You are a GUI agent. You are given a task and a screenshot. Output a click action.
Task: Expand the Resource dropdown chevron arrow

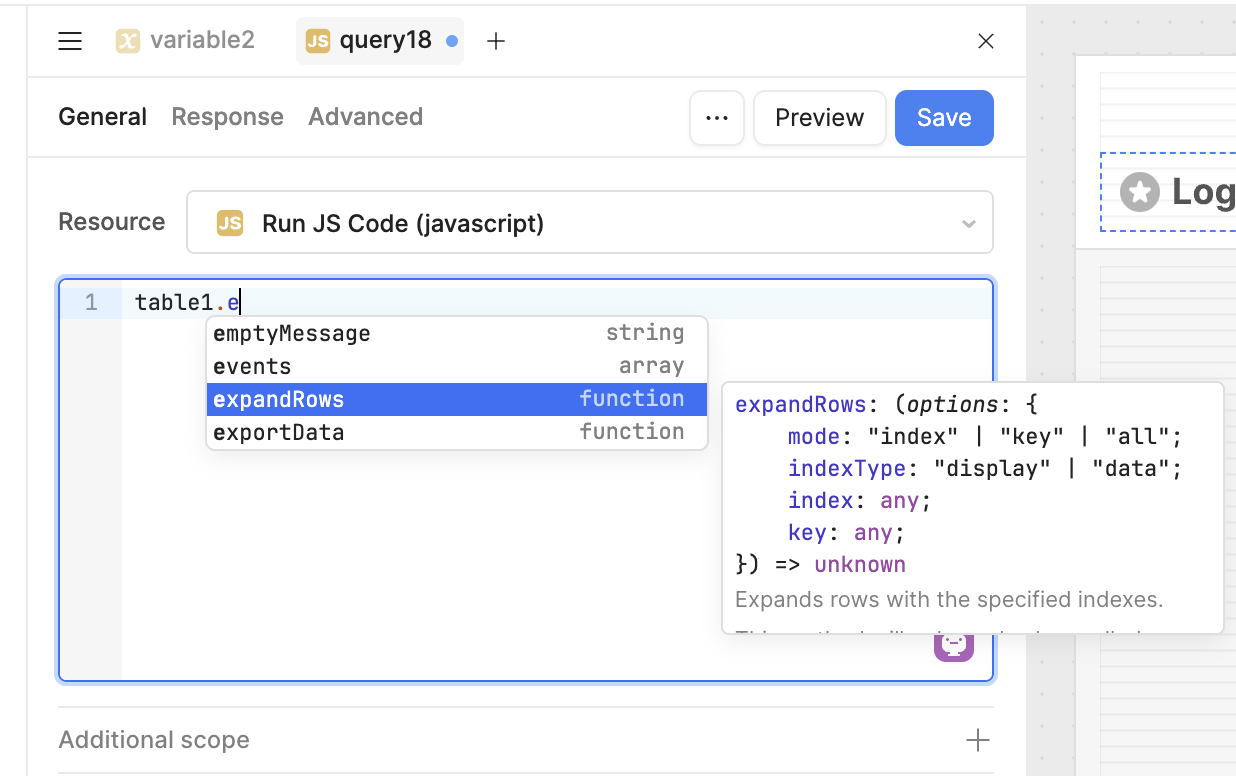[x=968, y=223]
